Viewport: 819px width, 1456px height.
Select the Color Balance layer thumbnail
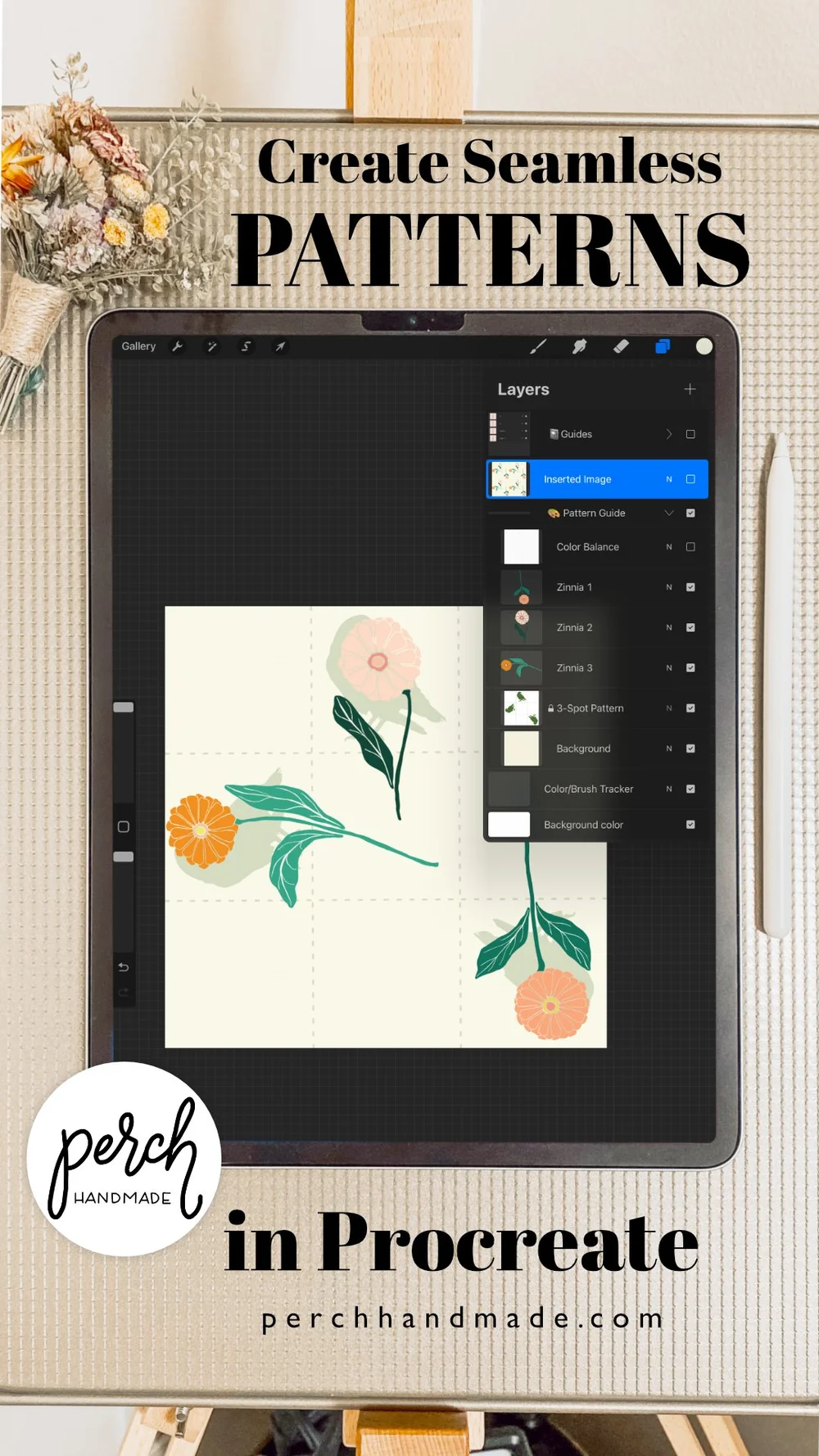(x=521, y=547)
